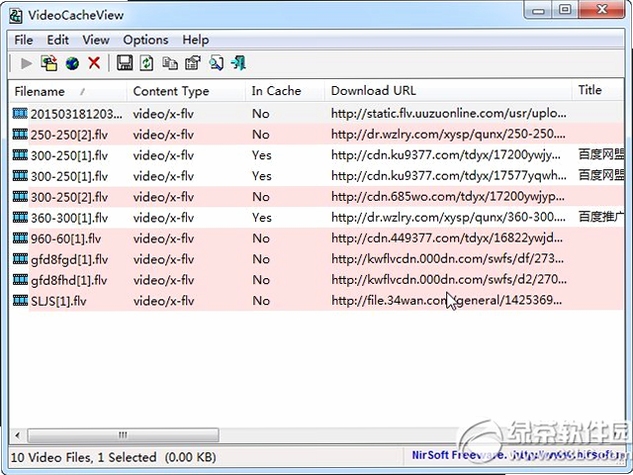Select the gfd8fgd[1].flv filename
The image size is (633, 475).
(x=69, y=260)
